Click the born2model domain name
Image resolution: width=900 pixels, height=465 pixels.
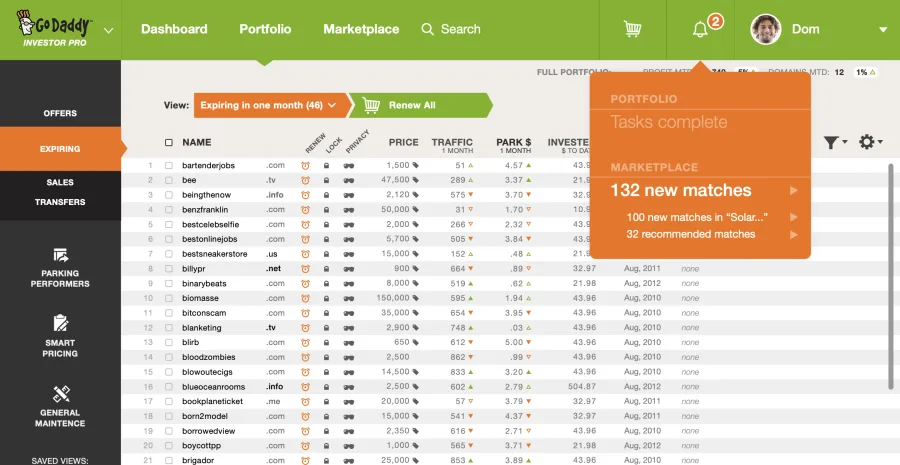[x=205, y=417]
